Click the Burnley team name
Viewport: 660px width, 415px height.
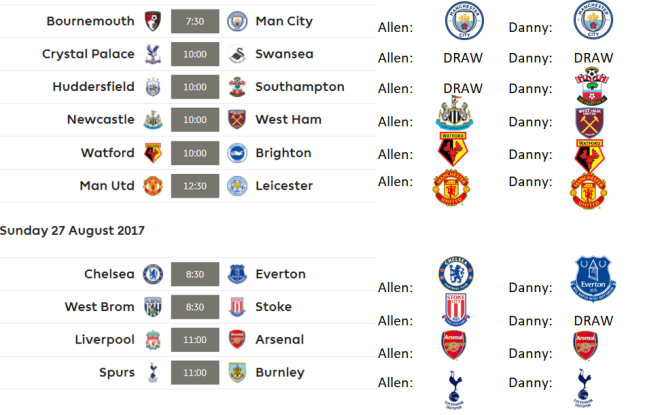(280, 373)
